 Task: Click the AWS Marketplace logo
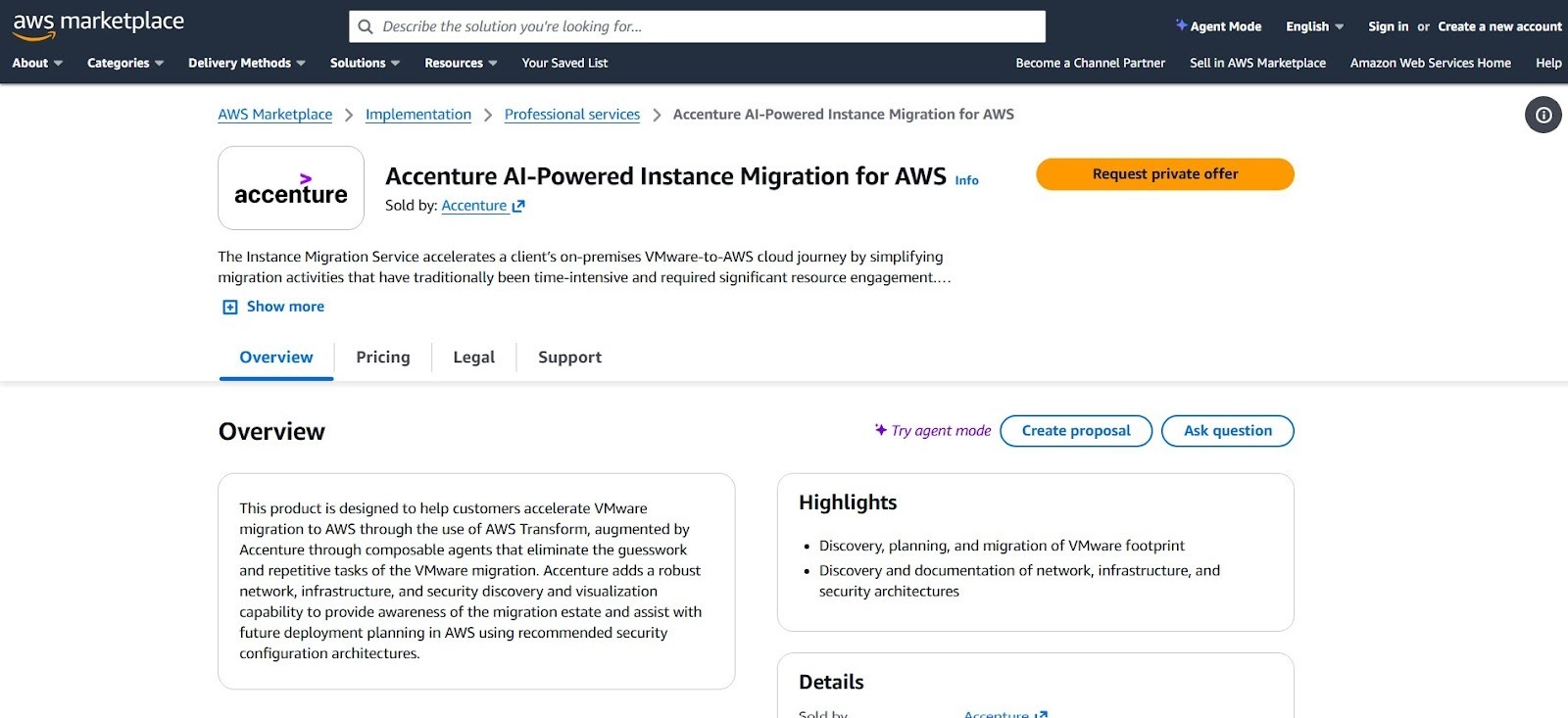pyautogui.click(x=98, y=25)
